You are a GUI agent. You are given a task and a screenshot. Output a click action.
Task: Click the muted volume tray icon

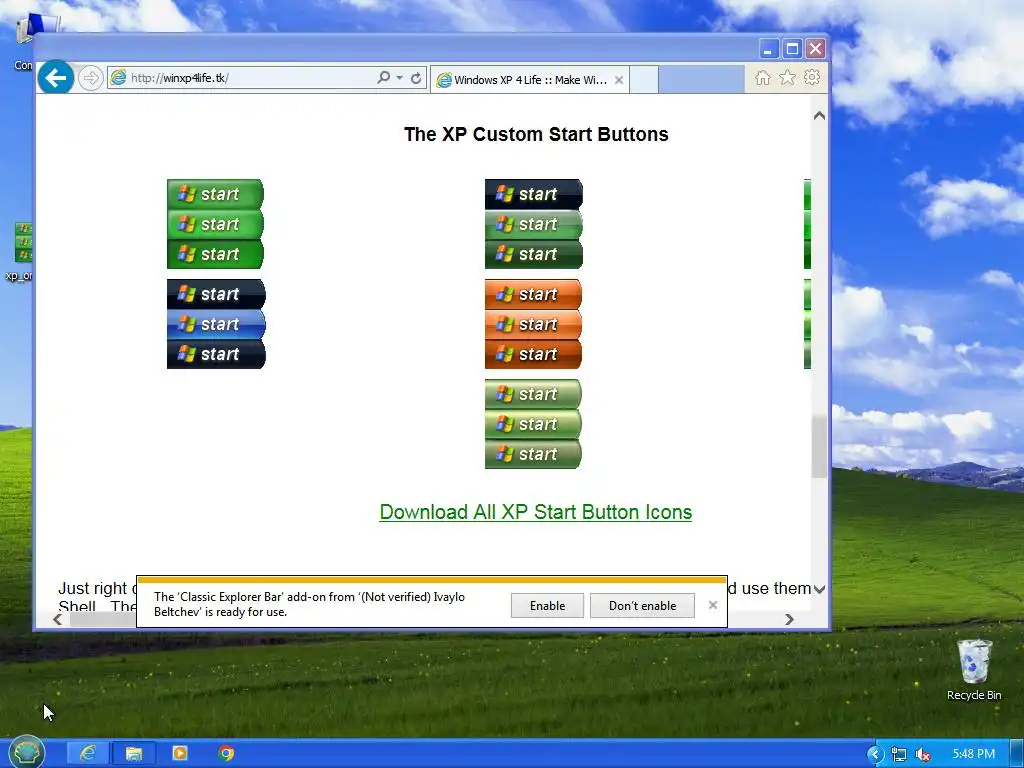(x=923, y=754)
